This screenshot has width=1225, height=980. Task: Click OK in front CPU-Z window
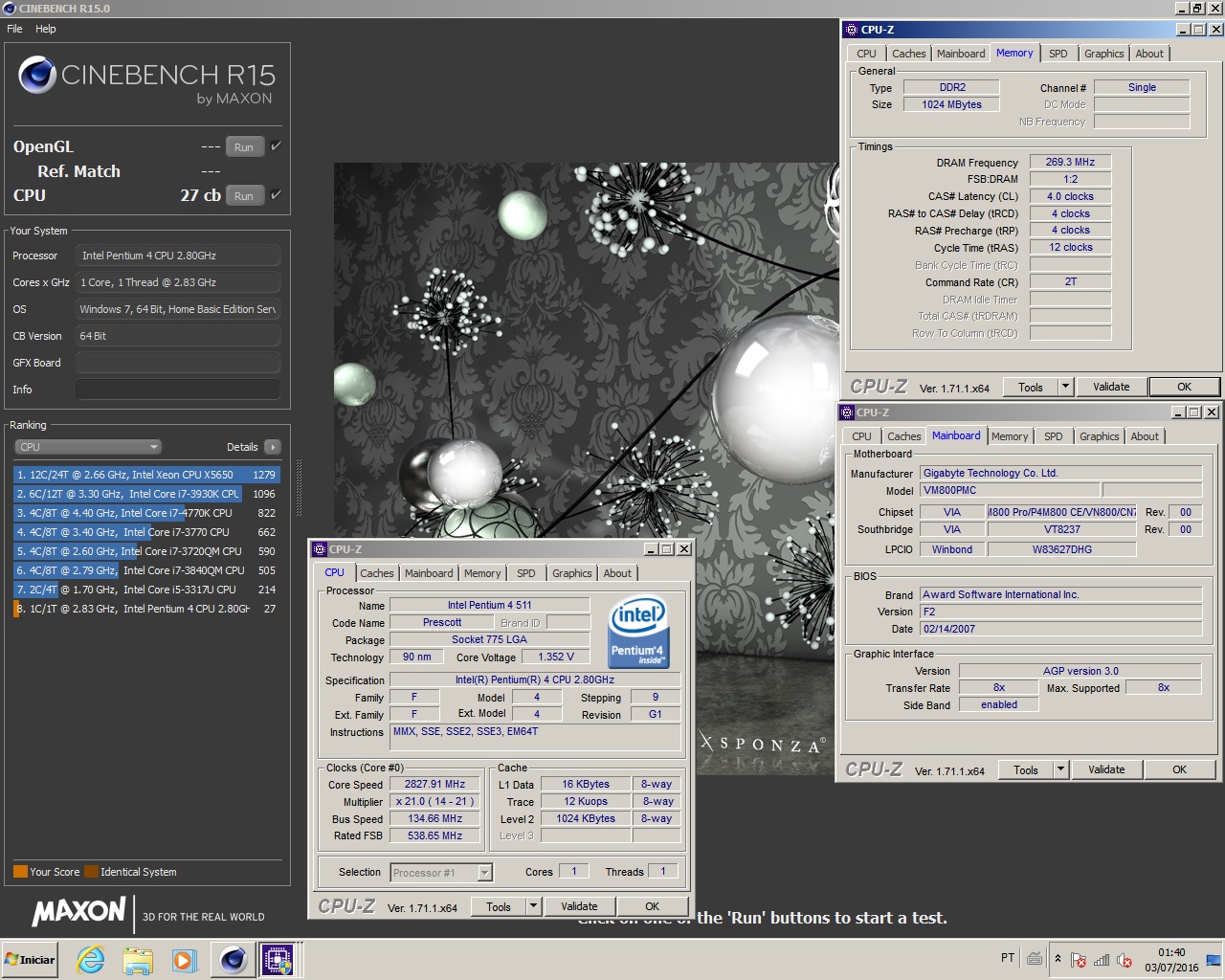pos(652,906)
